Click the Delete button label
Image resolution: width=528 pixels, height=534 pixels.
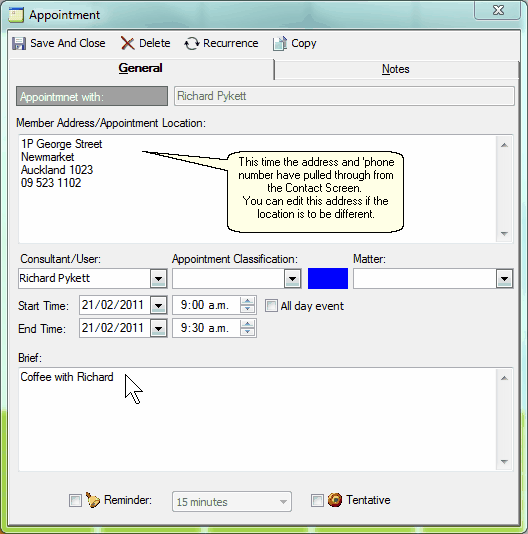coord(155,43)
